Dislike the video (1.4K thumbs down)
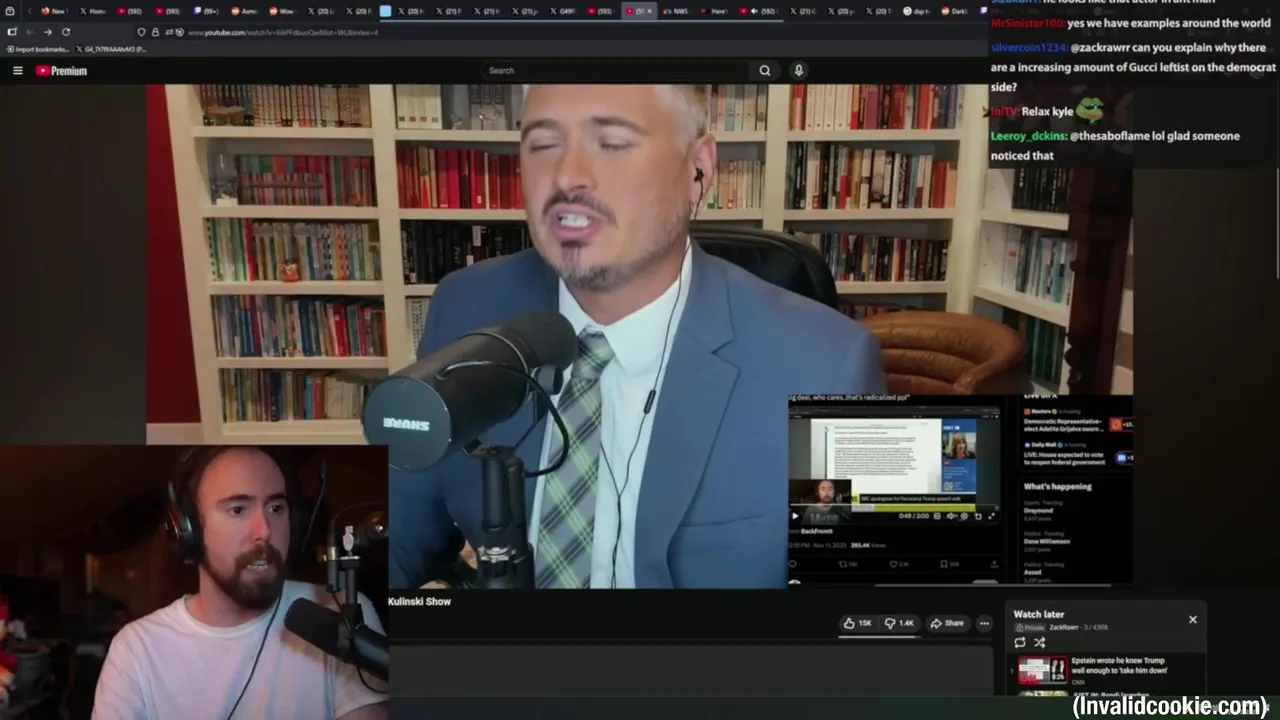This screenshot has width=1280, height=720. pyautogui.click(x=899, y=623)
